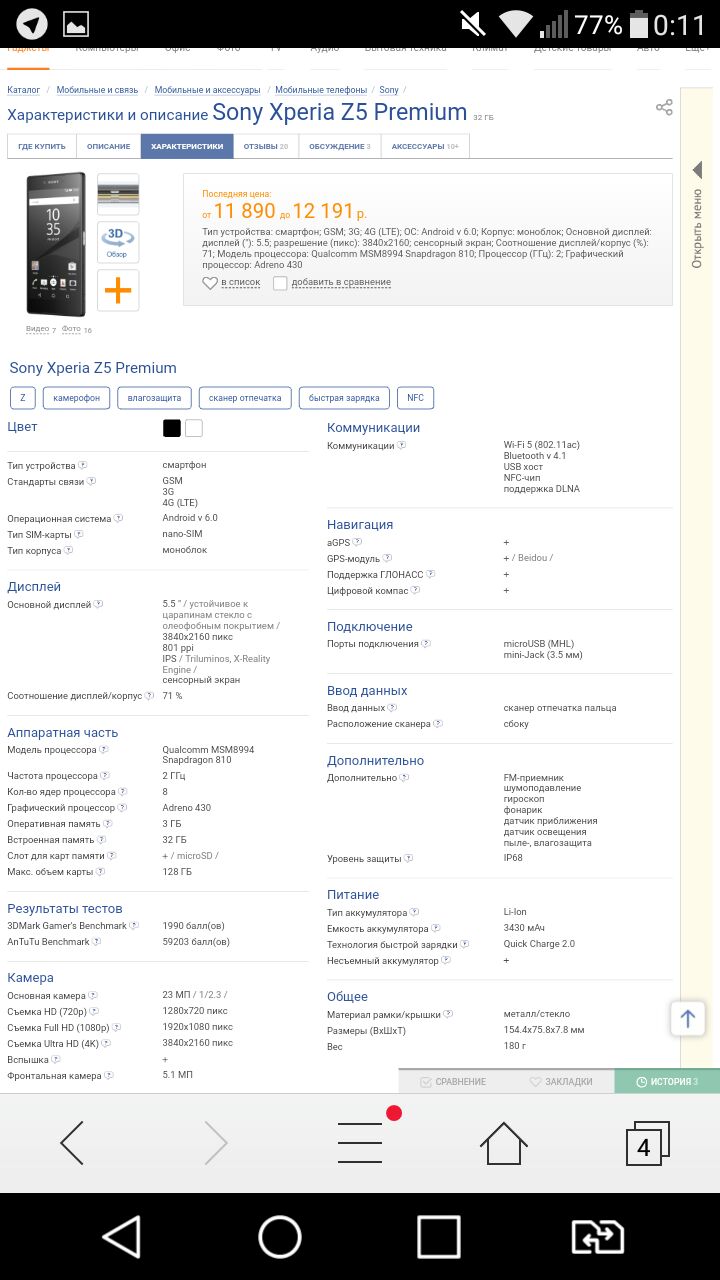Click help icon next to 'Модель процессора'
The image size is (720, 1280).
[104, 749]
